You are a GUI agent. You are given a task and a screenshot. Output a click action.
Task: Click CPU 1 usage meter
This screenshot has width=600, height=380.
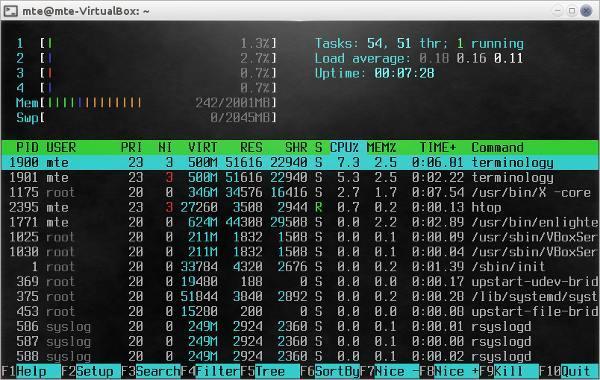coord(147,43)
